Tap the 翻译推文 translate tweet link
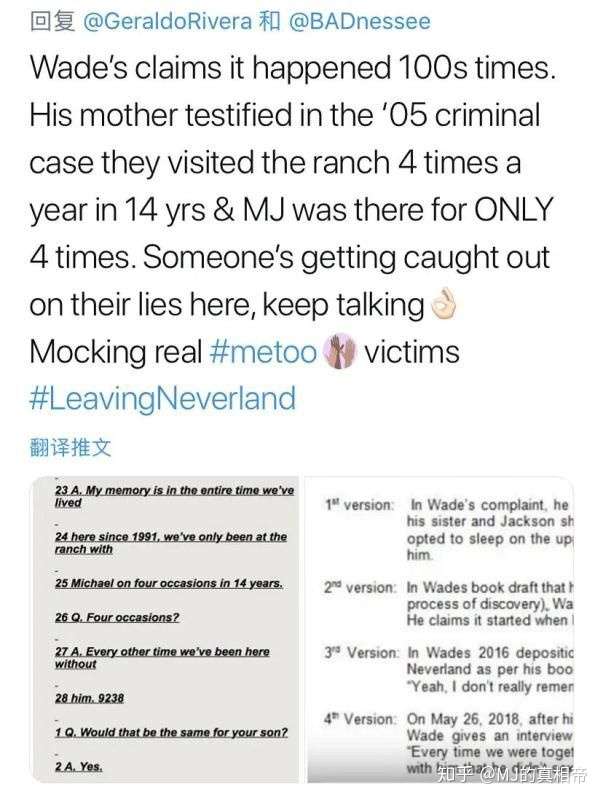Screen dimensions: 603x800 (70, 447)
